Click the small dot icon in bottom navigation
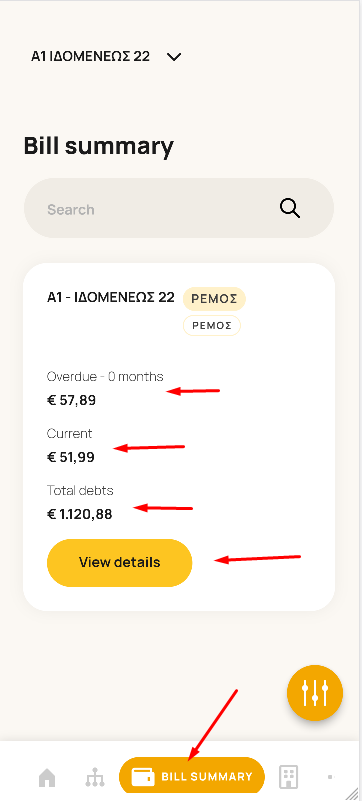This screenshot has width=362, height=801. [x=330, y=777]
